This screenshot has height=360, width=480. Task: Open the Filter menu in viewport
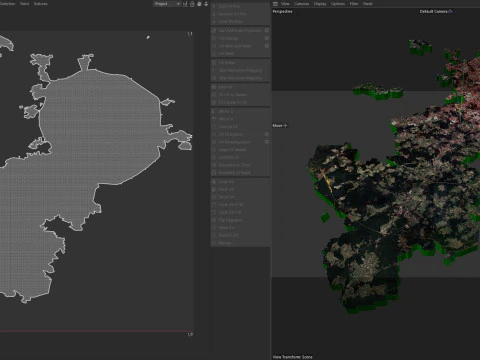pyautogui.click(x=354, y=4)
